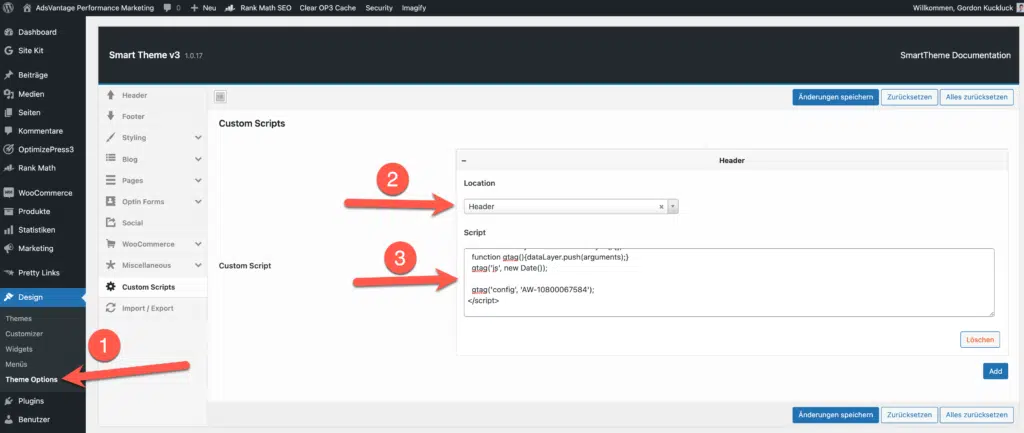
Task: Open the comments bubble icon in admin bar
Action: tap(168, 8)
